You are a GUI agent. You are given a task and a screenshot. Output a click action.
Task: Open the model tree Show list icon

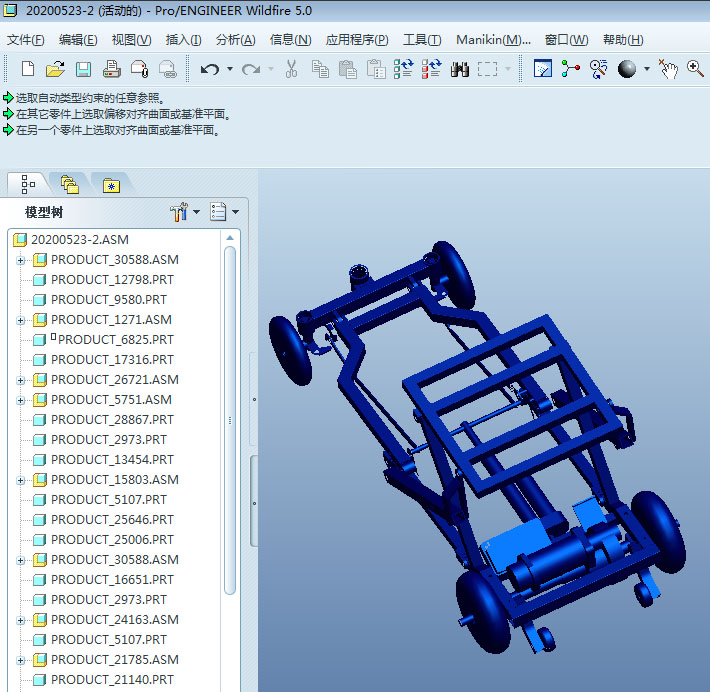tap(218, 212)
